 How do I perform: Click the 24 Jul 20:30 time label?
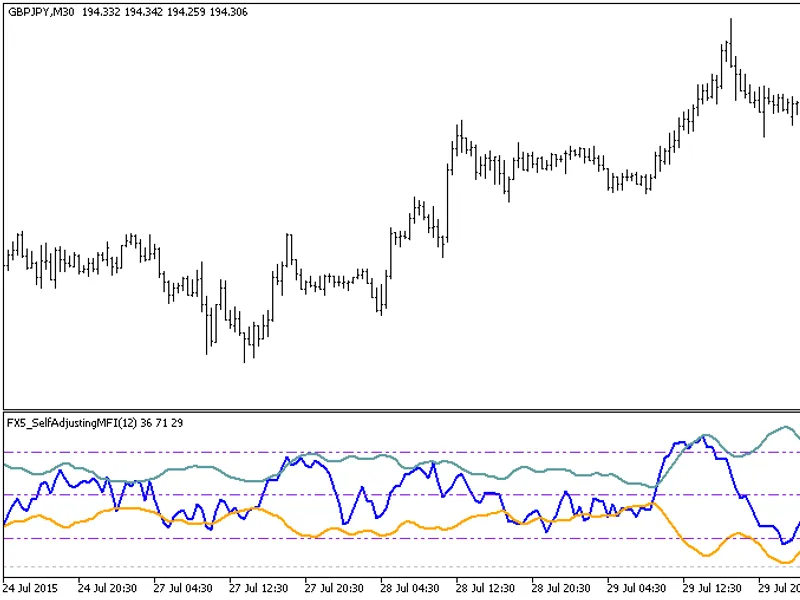point(107,588)
